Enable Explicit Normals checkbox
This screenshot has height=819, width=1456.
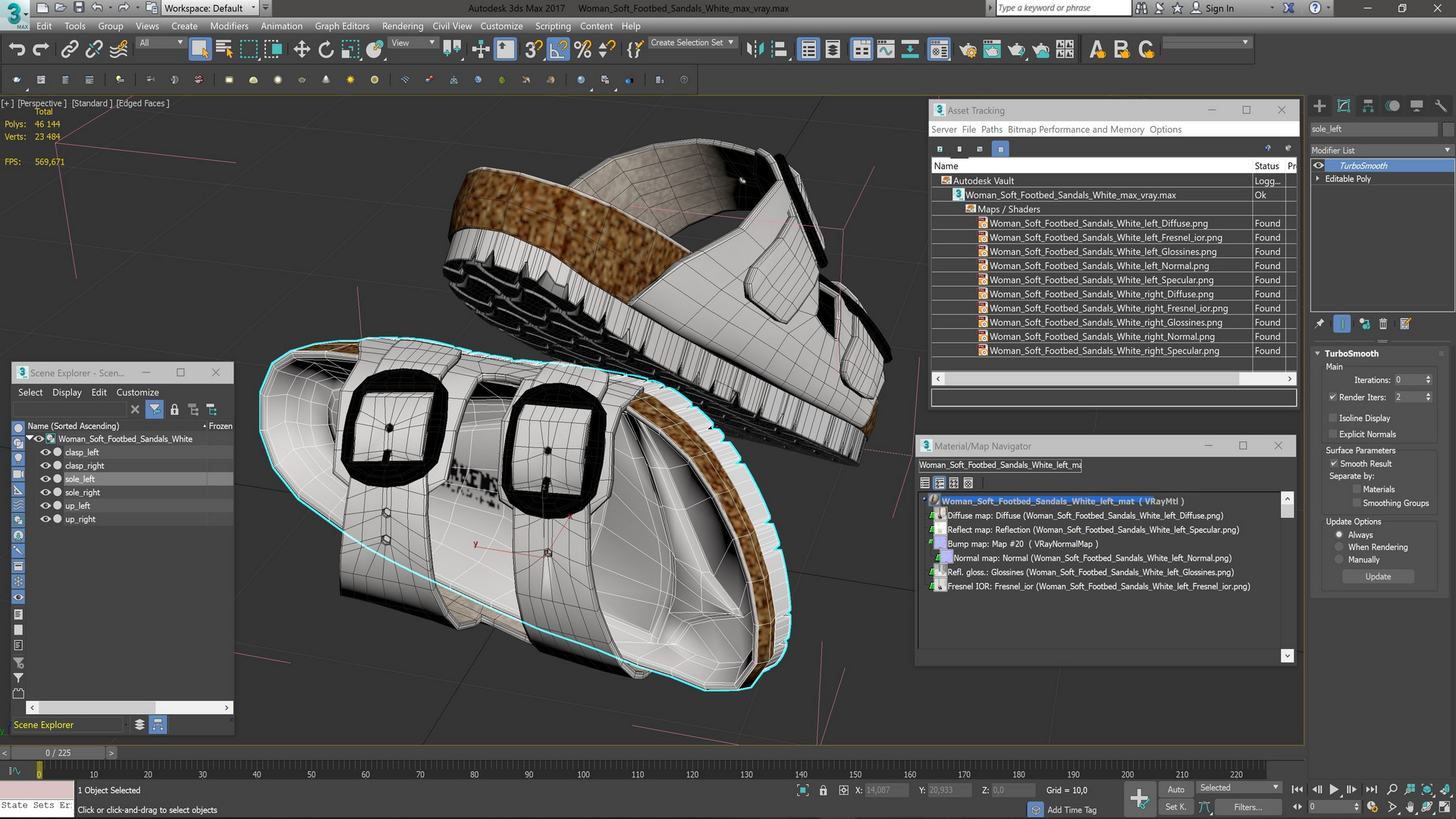1333,434
